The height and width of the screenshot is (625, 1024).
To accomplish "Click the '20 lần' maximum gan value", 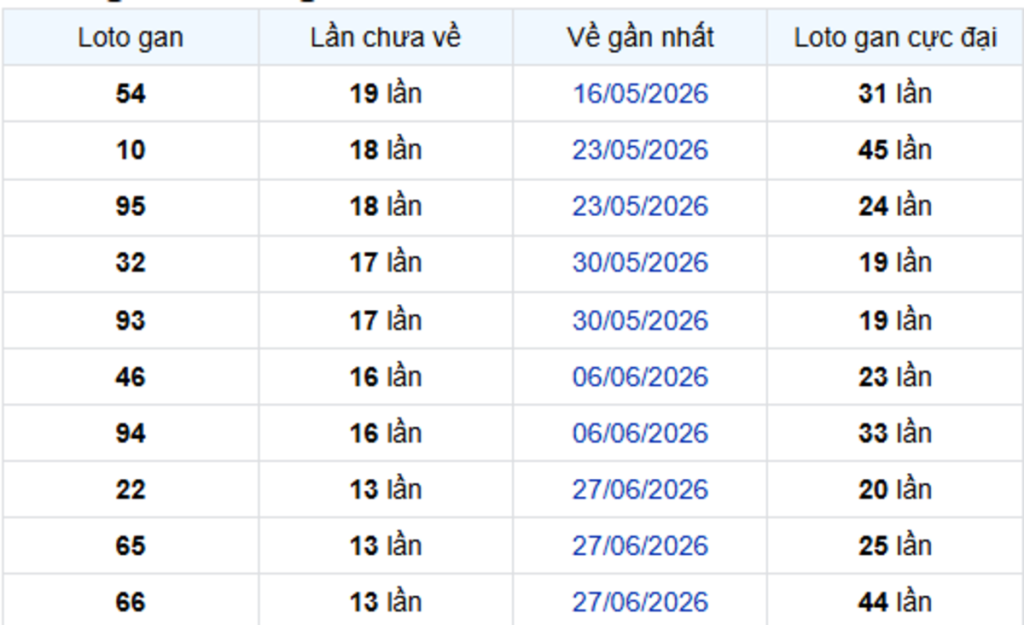I will click(895, 489).
